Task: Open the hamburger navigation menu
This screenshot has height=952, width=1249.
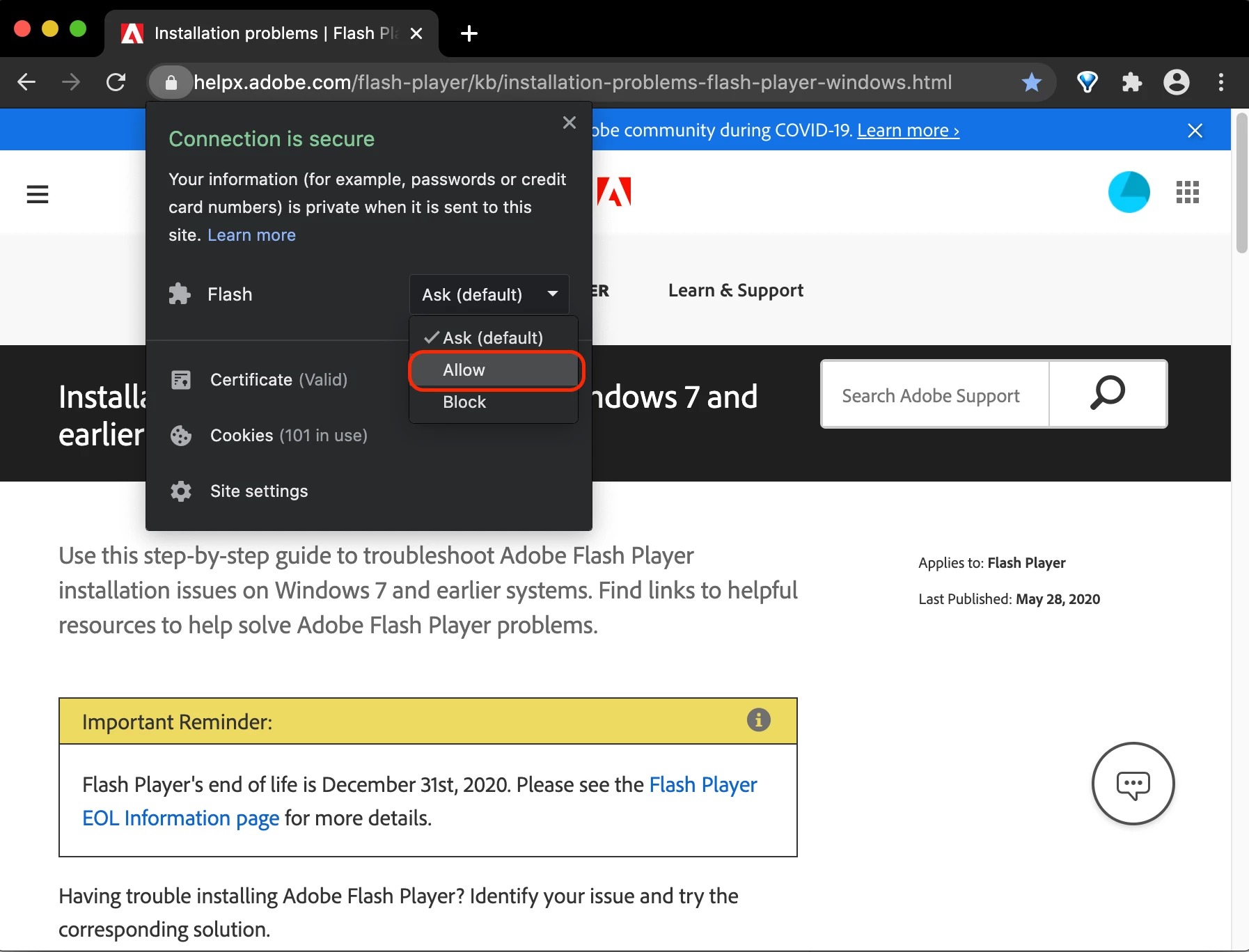Action: [38, 194]
